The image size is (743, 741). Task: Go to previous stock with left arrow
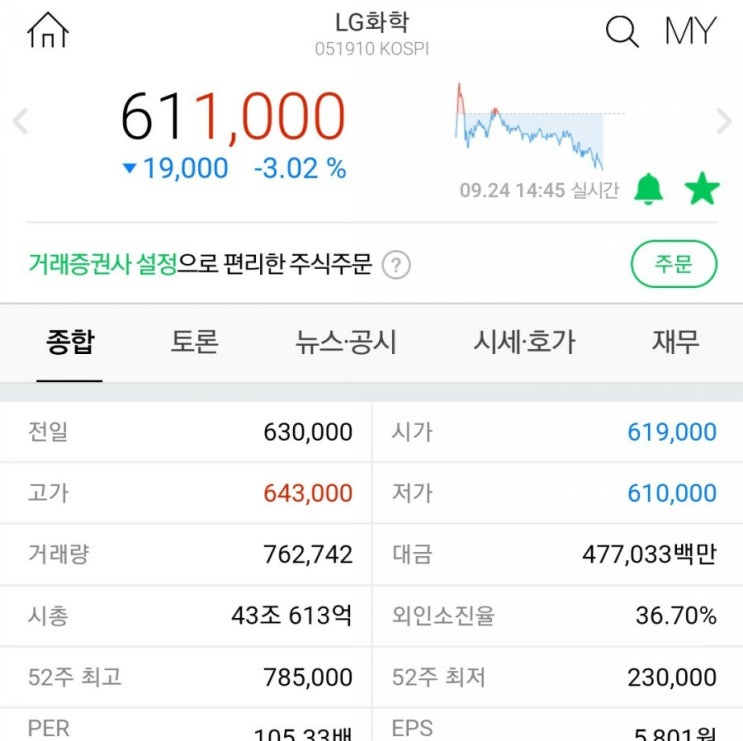click(20, 122)
